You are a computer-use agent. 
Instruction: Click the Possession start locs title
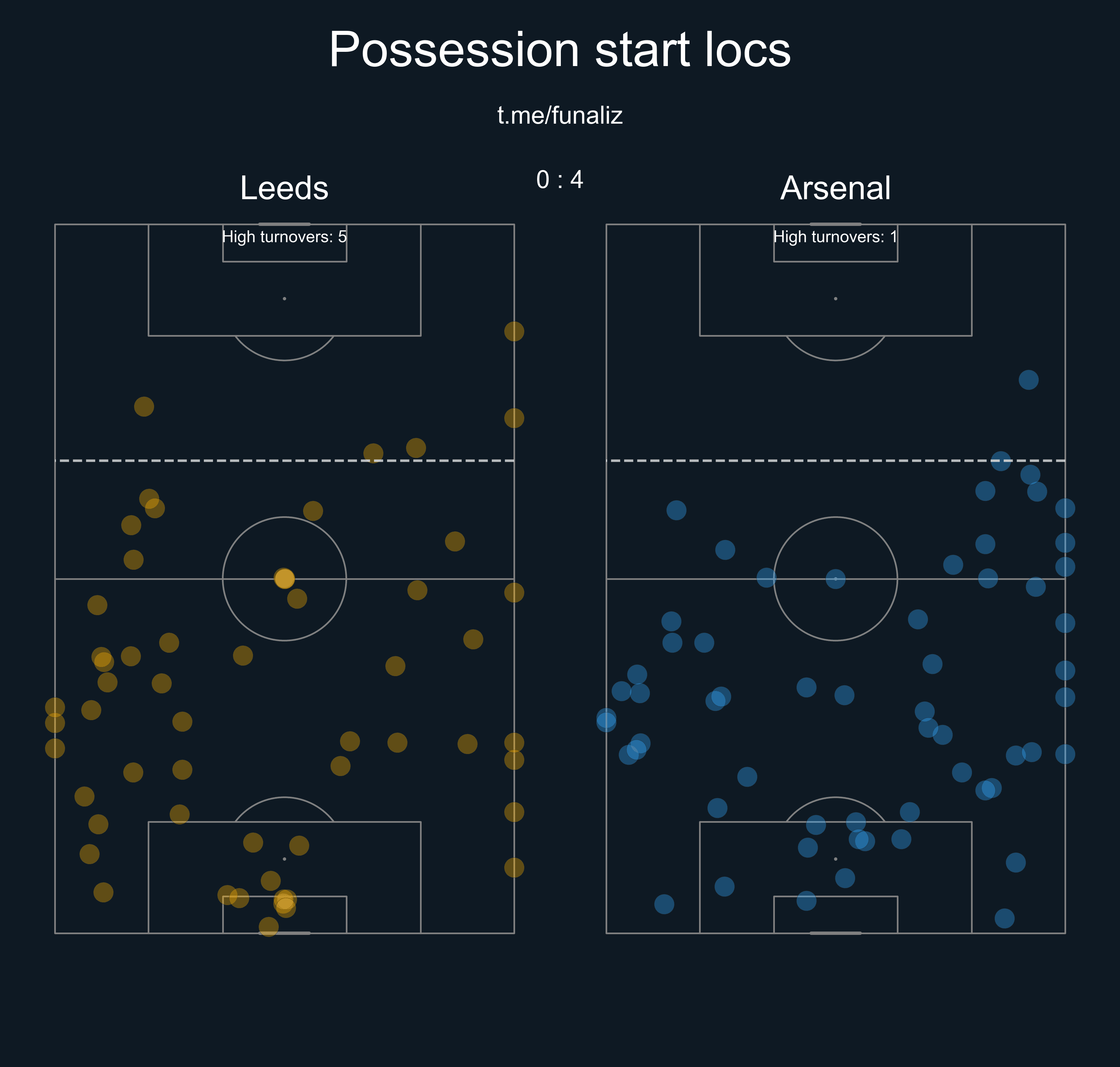tap(559, 50)
